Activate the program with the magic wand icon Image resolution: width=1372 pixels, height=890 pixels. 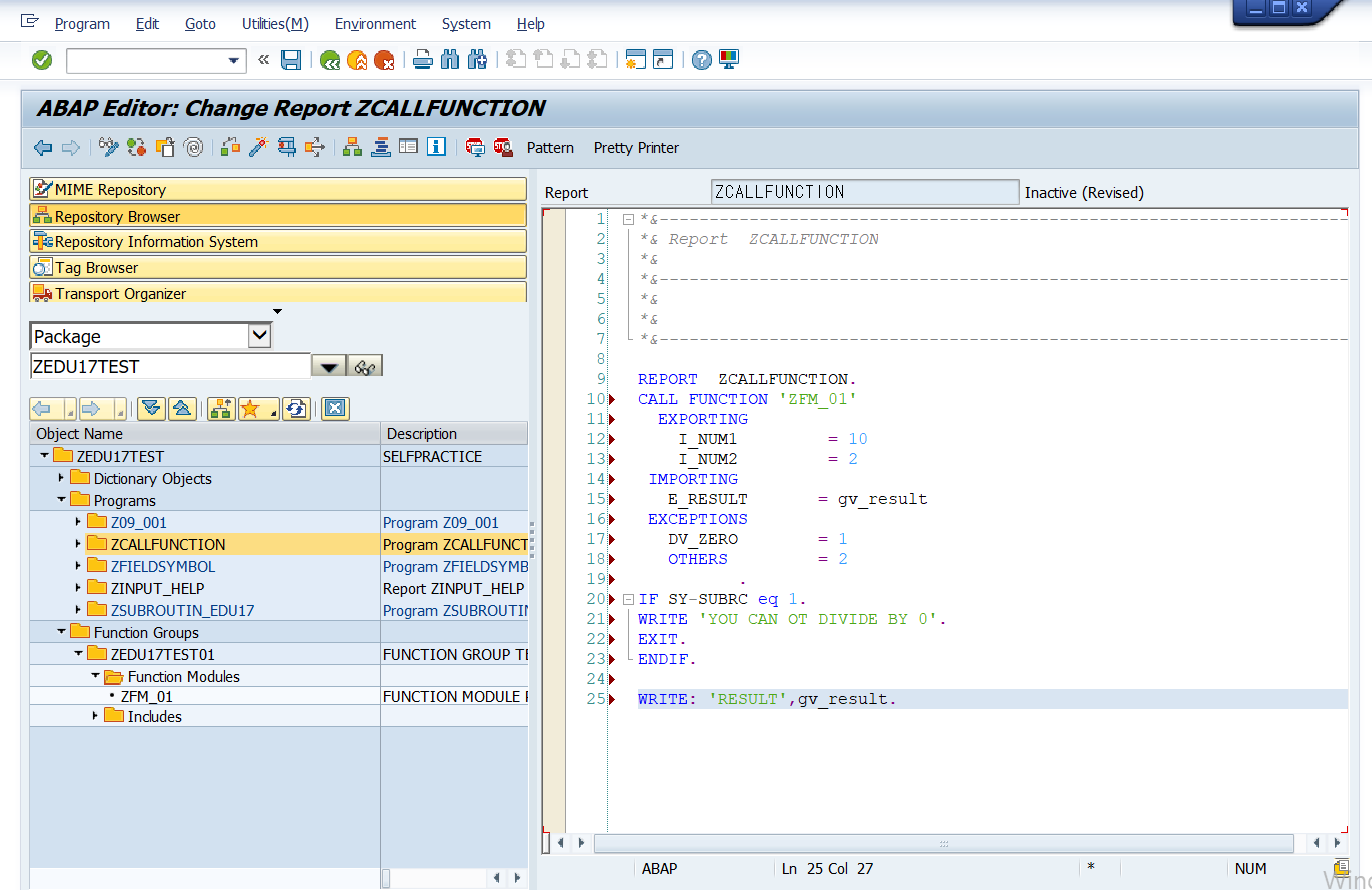point(258,148)
